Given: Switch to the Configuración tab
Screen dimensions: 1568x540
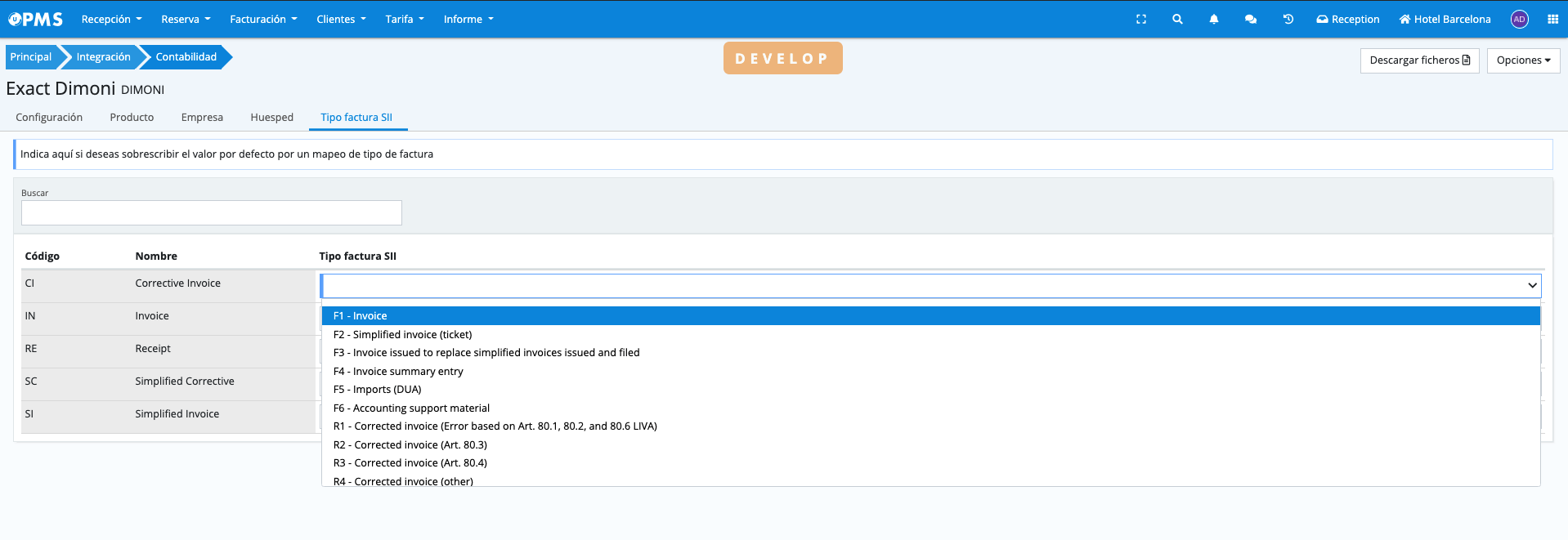Looking at the screenshot, I should click(49, 118).
